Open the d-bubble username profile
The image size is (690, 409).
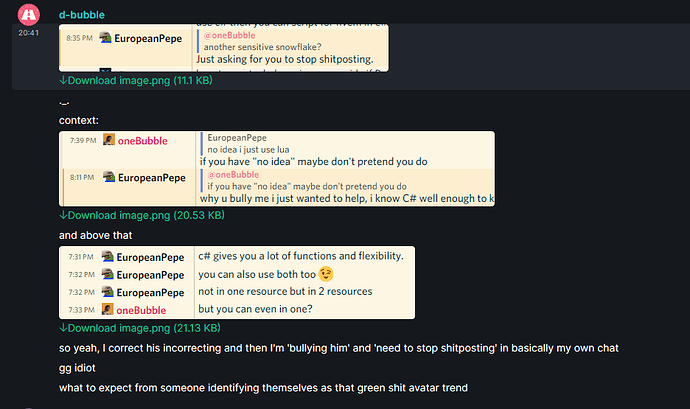[x=82, y=15]
